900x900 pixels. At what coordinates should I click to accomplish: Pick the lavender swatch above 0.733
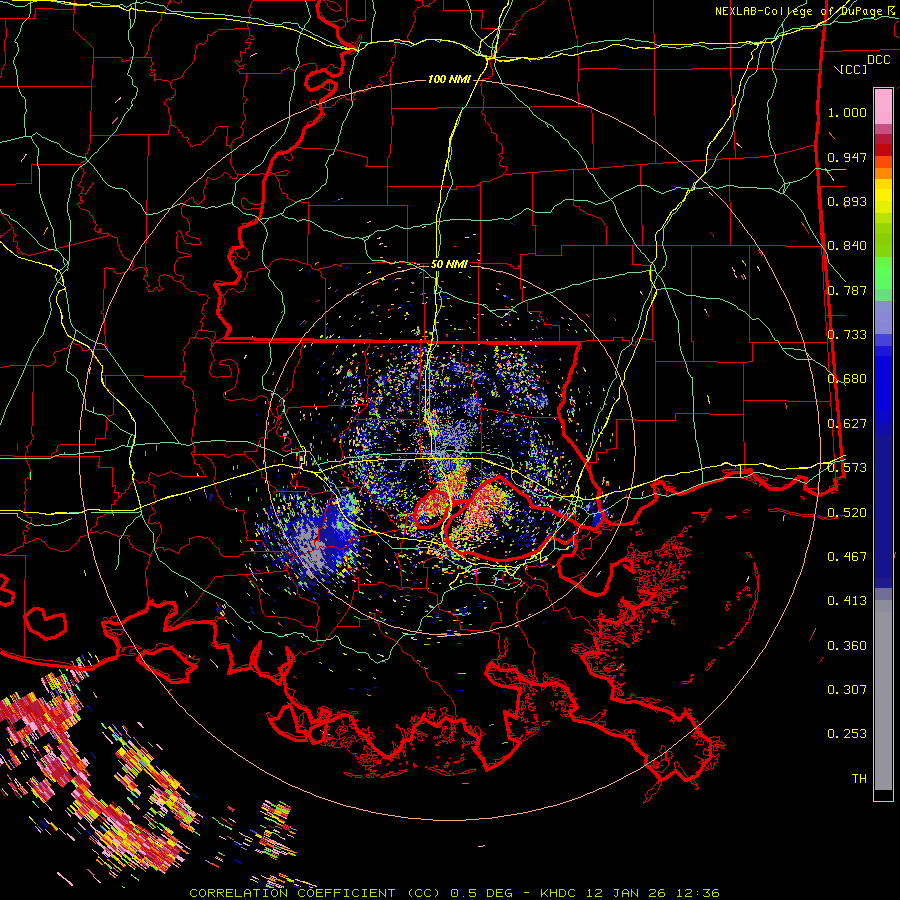pyautogui.click(x=883, y=317)
